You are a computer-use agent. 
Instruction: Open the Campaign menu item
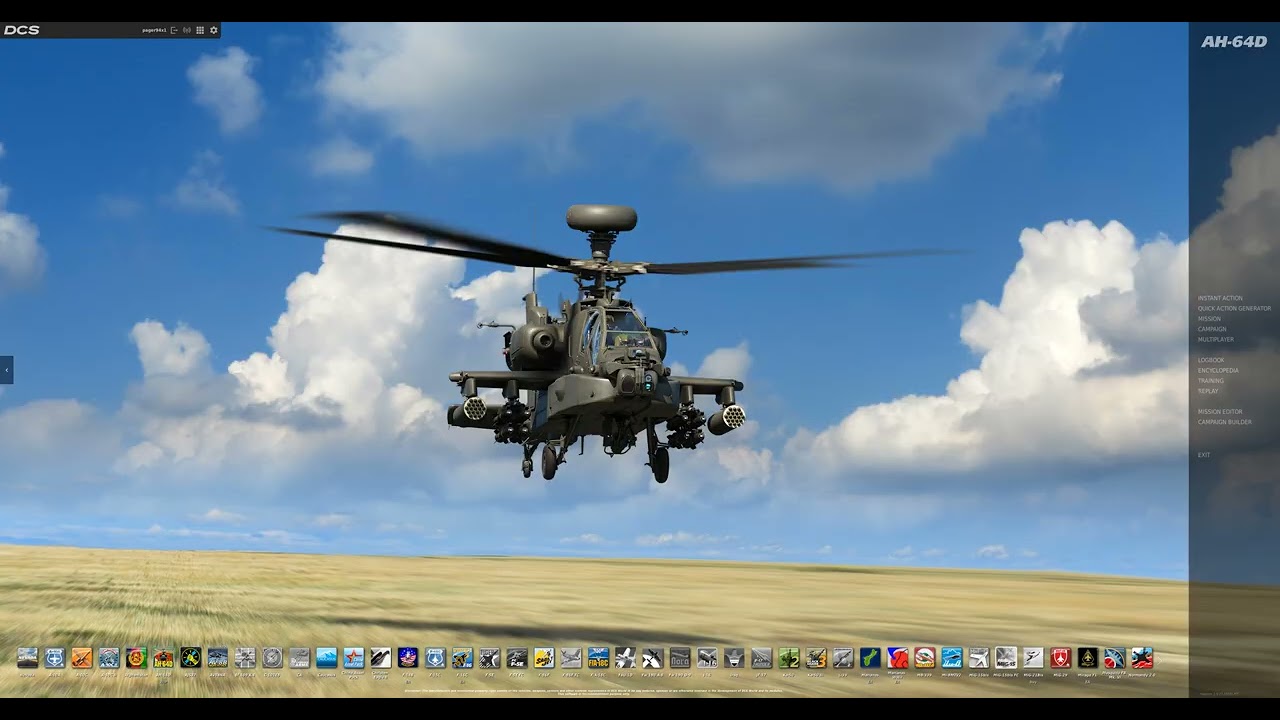pyautogui.click(x=1212, y=329)
